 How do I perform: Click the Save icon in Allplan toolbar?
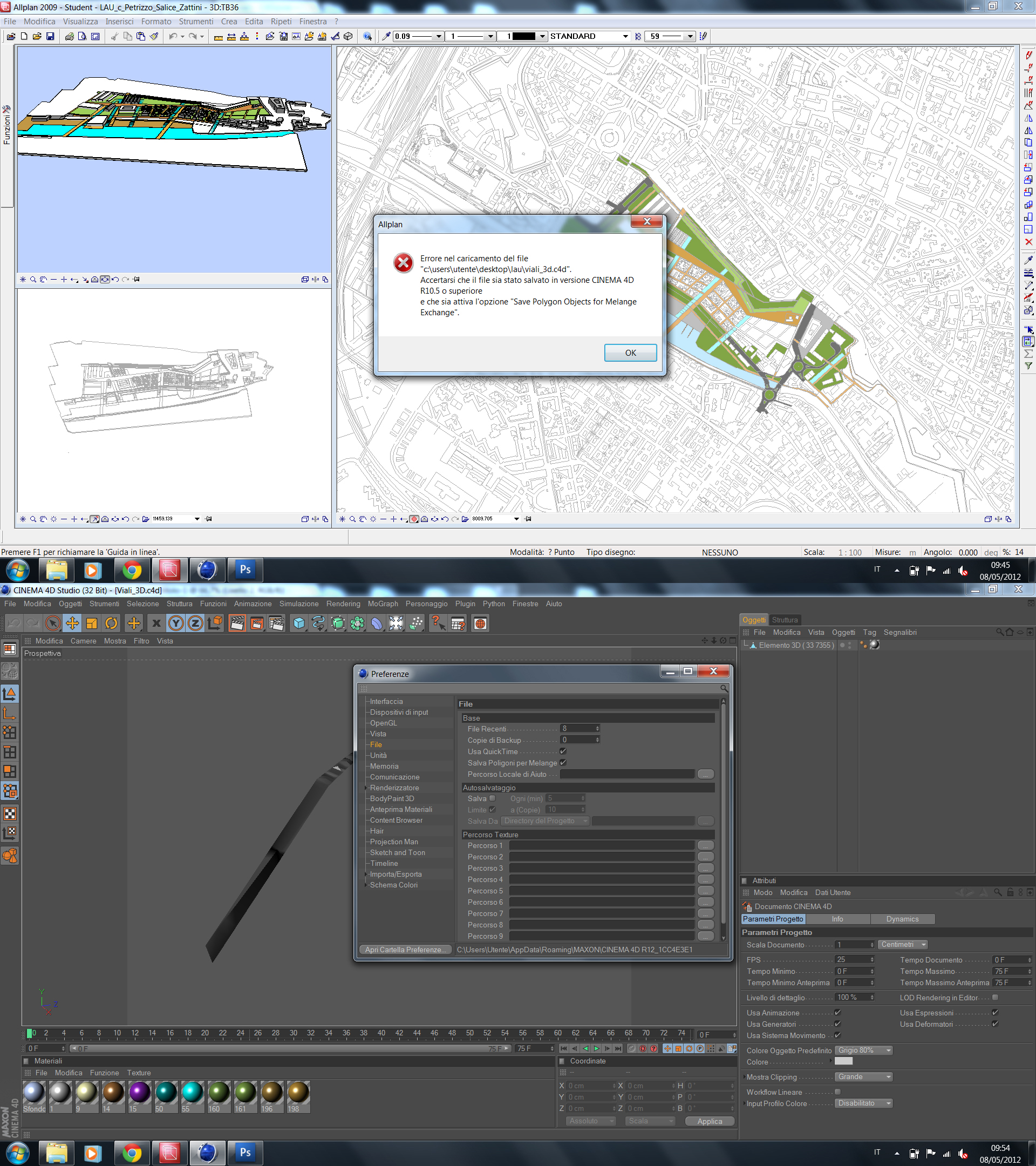50,37
